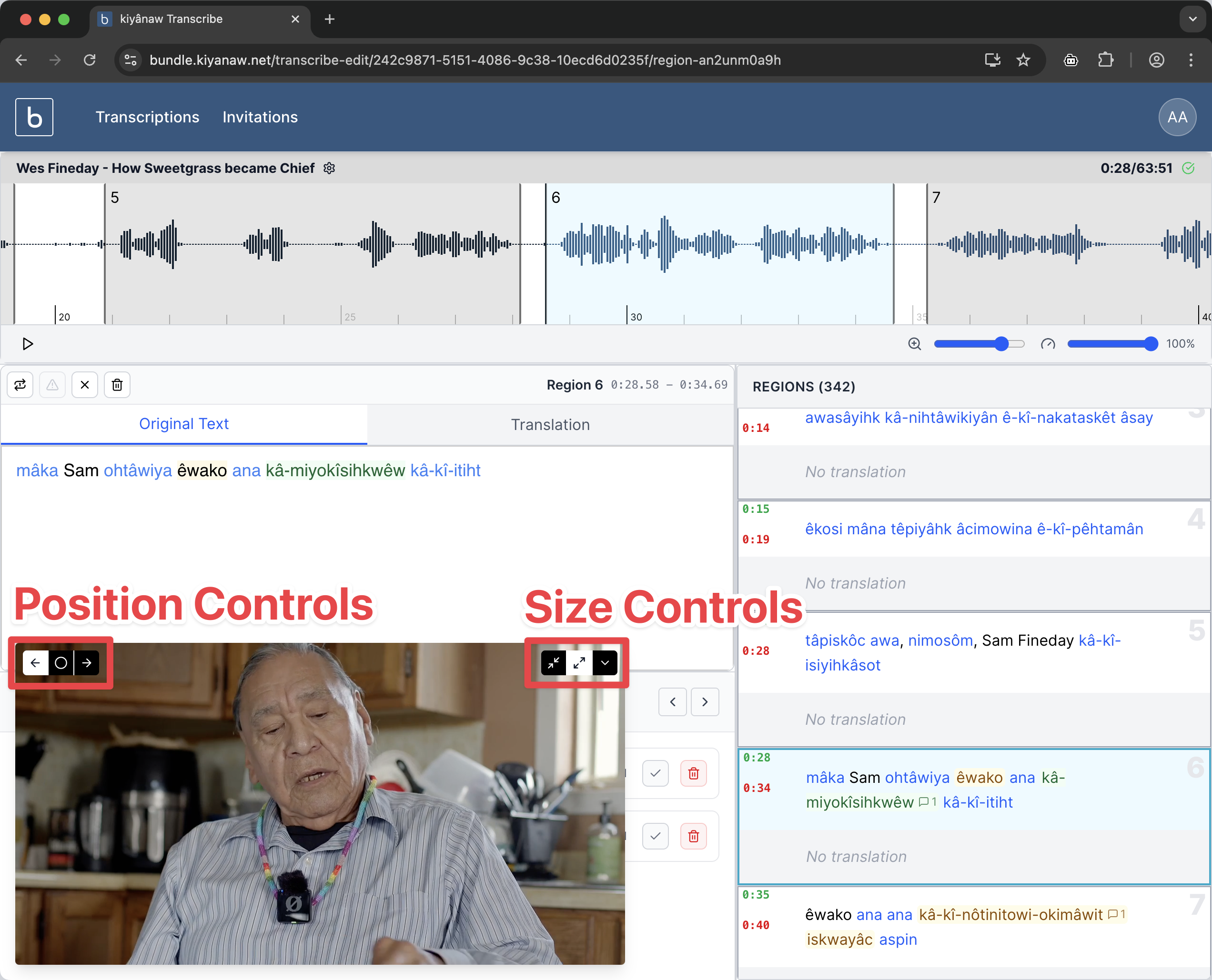Switch to the Translation tab
The image size is (1212, 980).
pyautogui.click(x=550, y=424)
